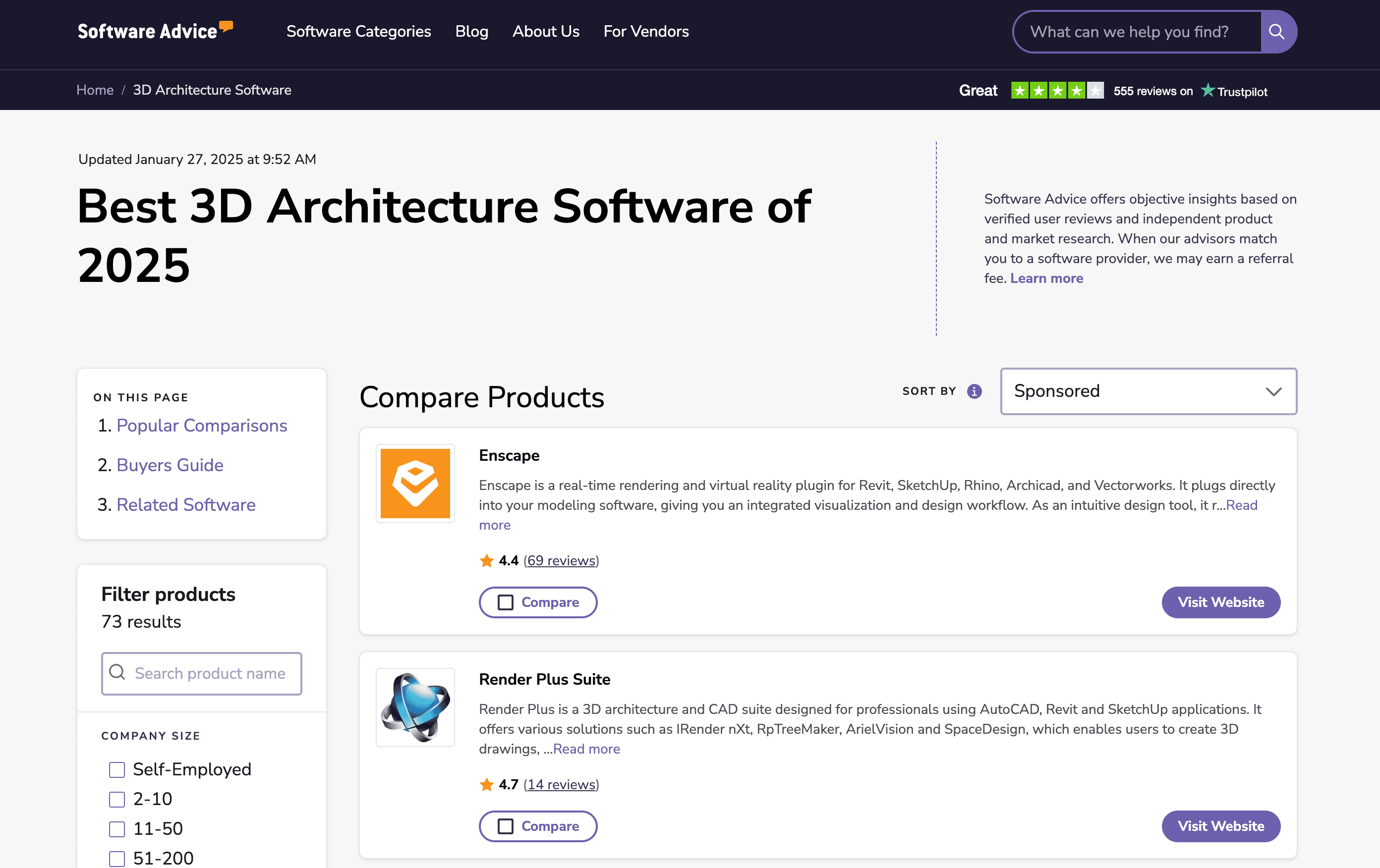Click the Trustpilot star rating graphic
The image size is (1380, 868).
click(1057, 91)
